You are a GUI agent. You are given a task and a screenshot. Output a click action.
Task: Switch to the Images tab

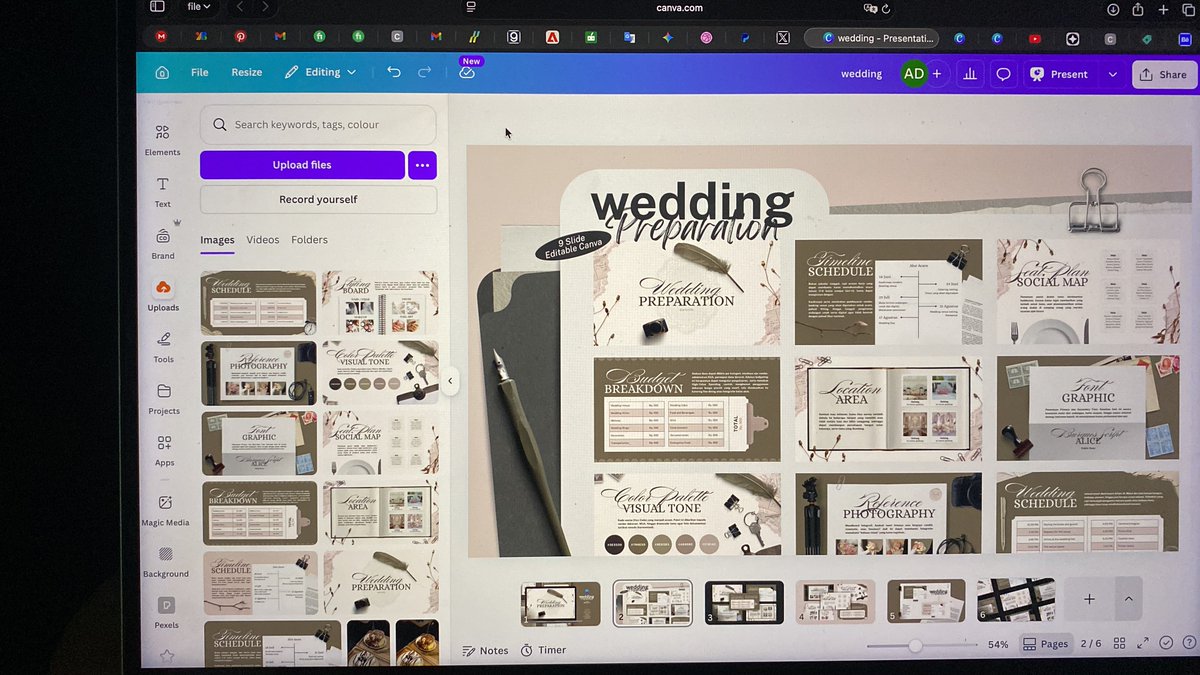[217, 240]
